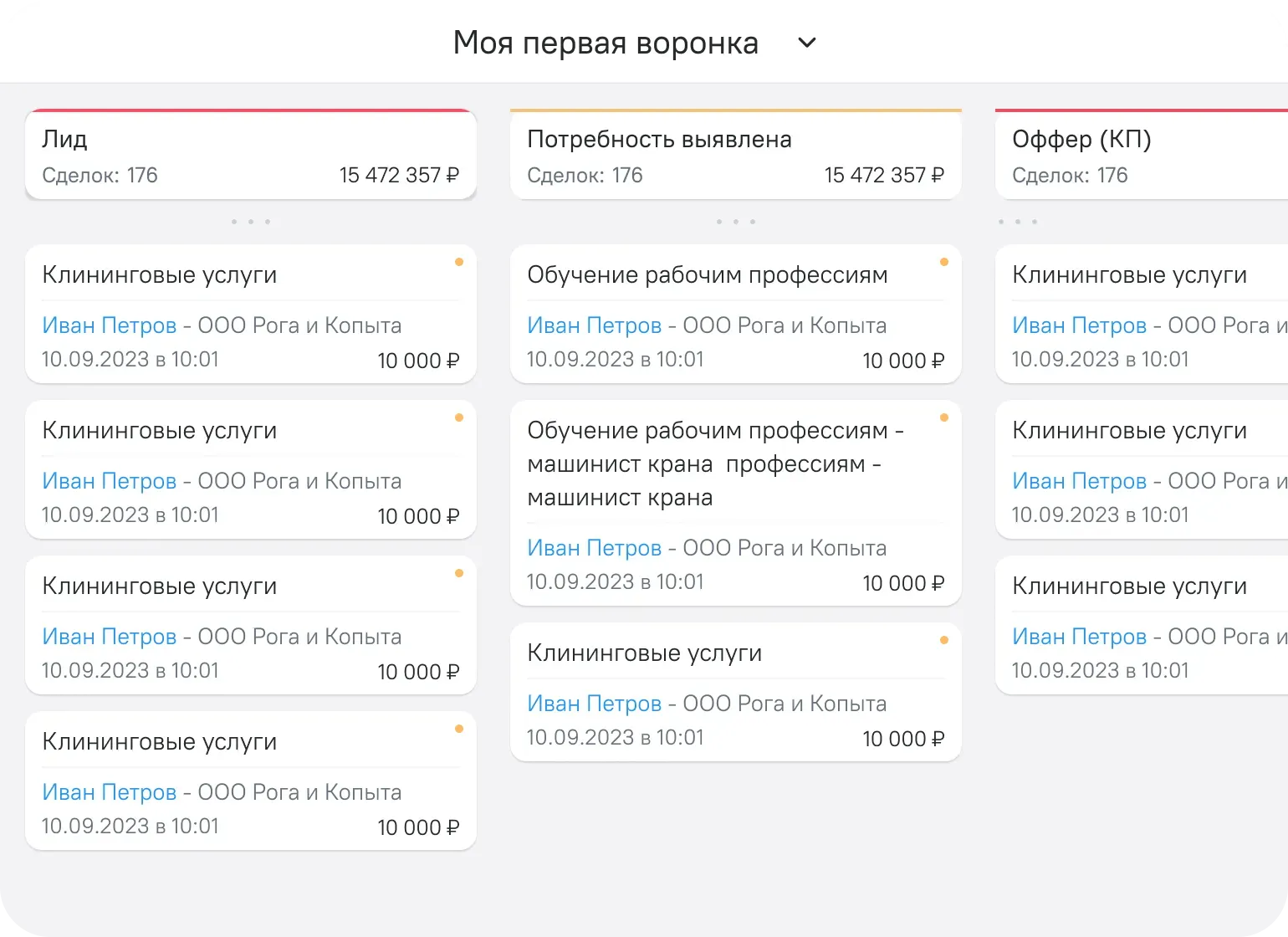Open Иван Петров contact from машинист крана deal

click(594, 548)
